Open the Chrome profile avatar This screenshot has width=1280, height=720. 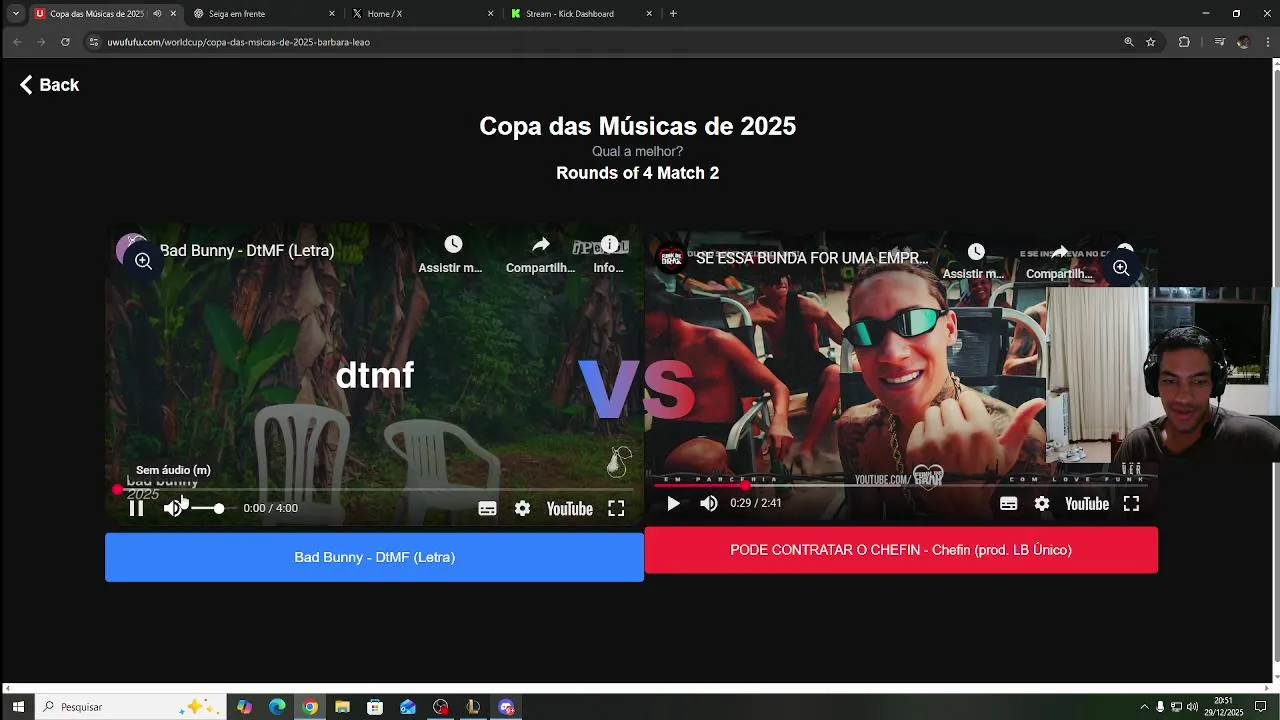pyautogui.click(x=1243, y=42)
